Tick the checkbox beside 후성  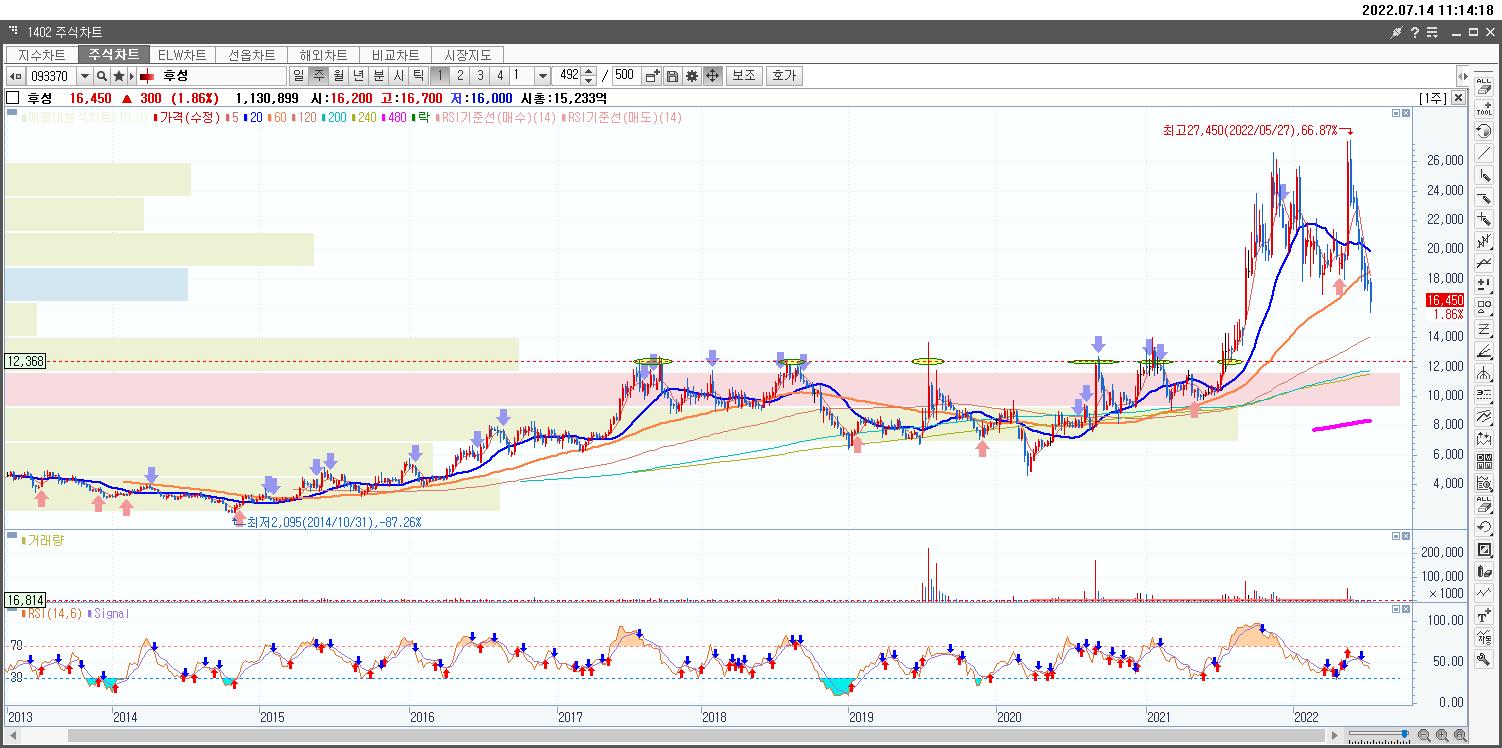point(12,98)
